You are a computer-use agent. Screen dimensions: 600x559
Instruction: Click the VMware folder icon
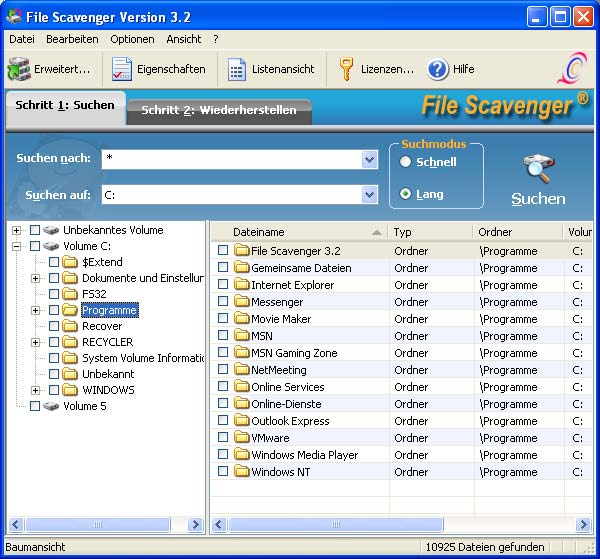pos(241,437)
